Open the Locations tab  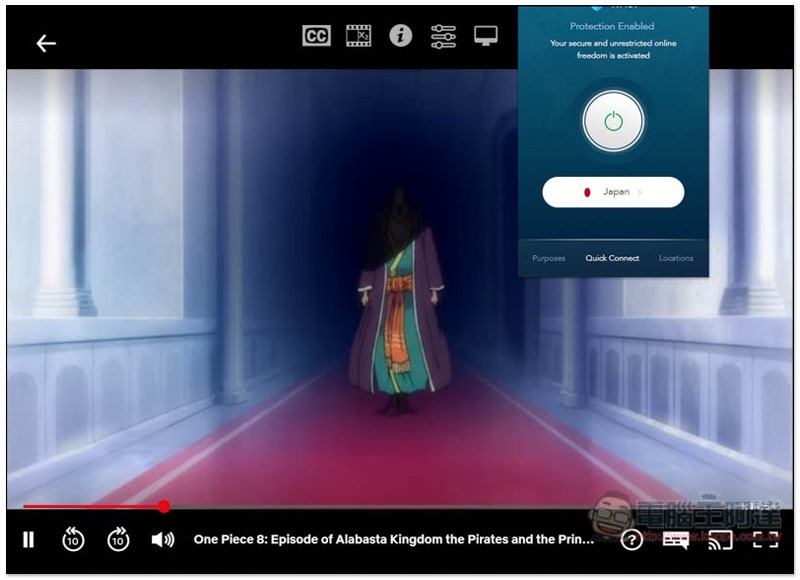676,258
